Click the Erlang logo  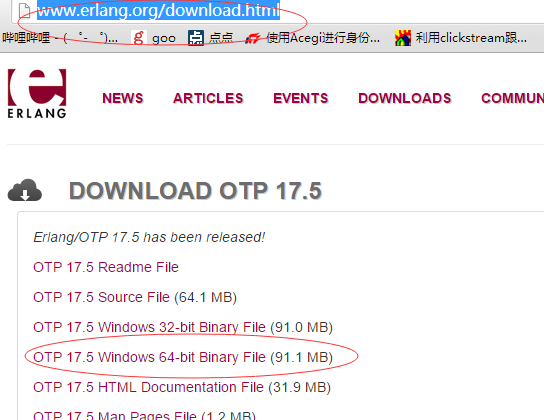pos(37,94)
